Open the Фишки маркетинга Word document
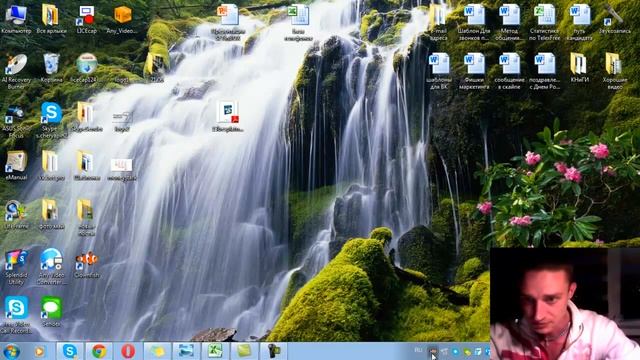 474,71
